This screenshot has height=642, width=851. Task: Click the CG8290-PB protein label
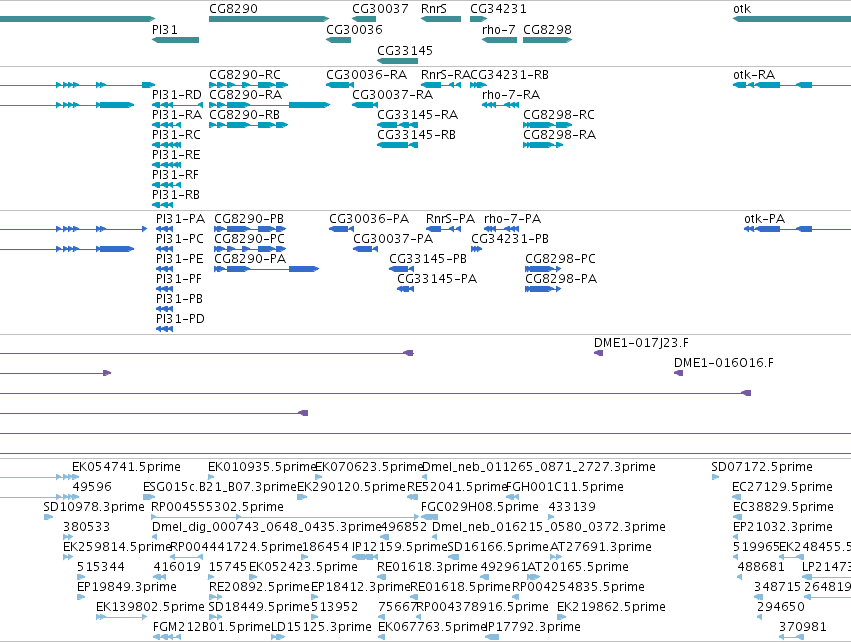249,219
